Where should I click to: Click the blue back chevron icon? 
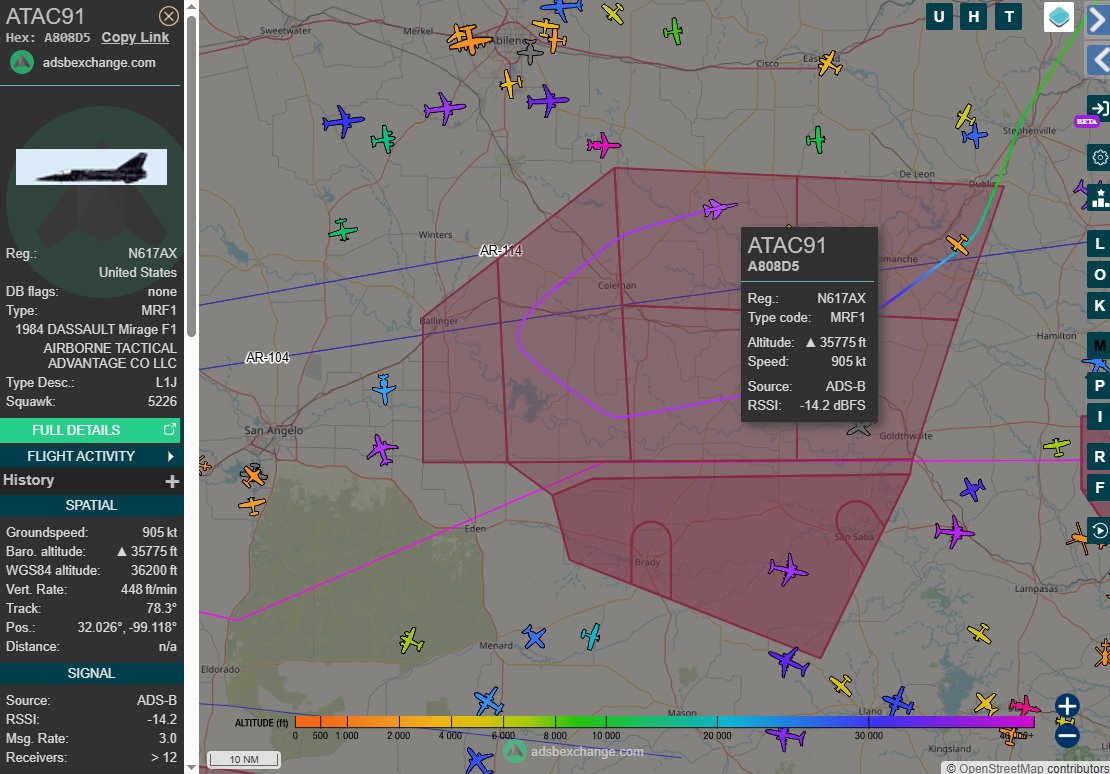tap(1099, 60)
